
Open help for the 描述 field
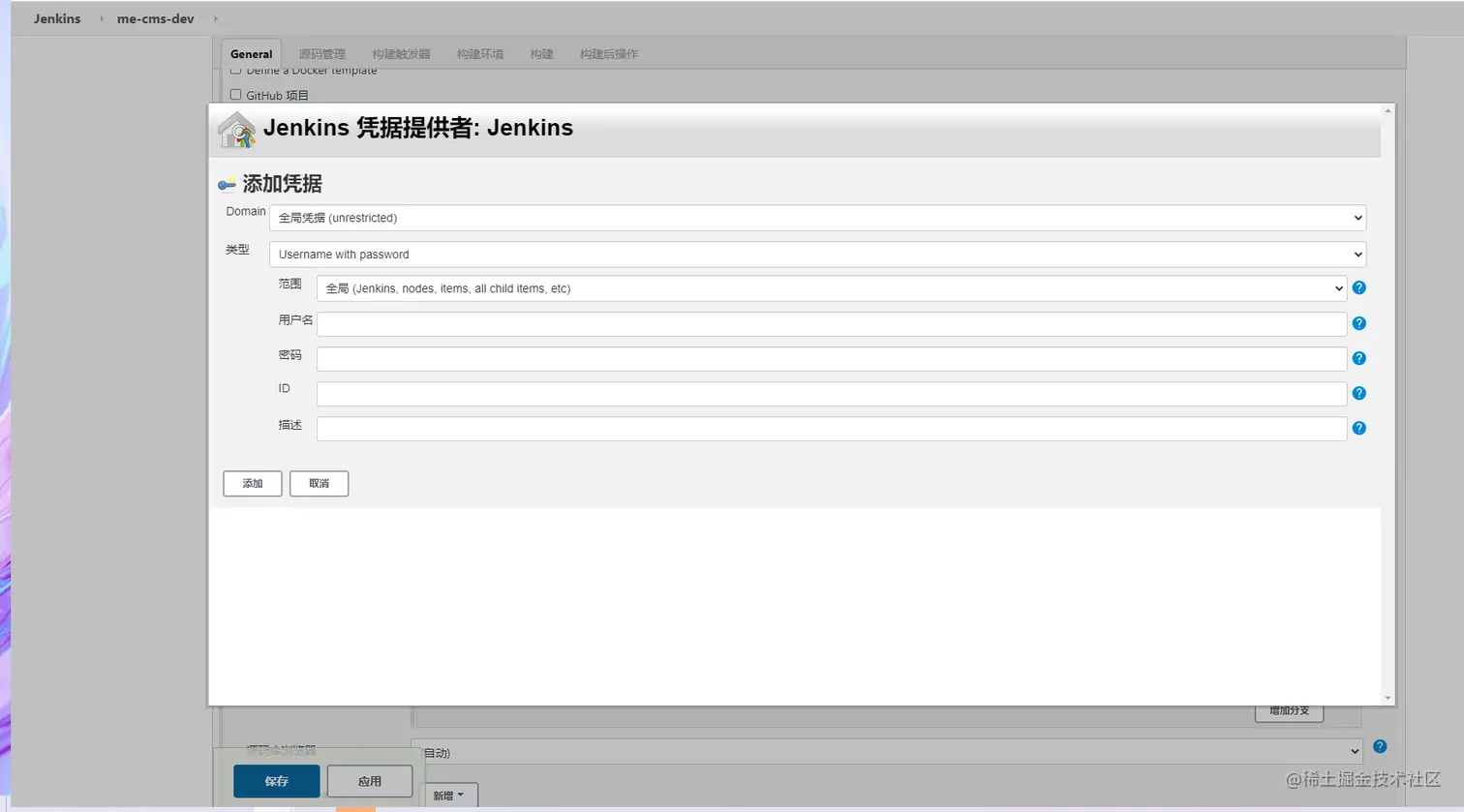click(x=1358, y=428)
